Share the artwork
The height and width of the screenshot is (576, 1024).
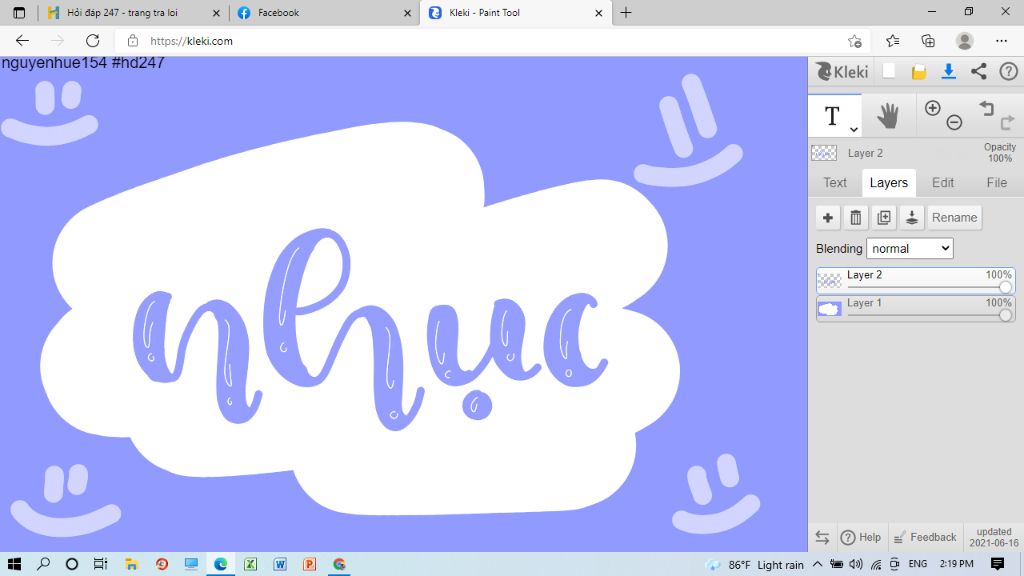tap(978, 71)
